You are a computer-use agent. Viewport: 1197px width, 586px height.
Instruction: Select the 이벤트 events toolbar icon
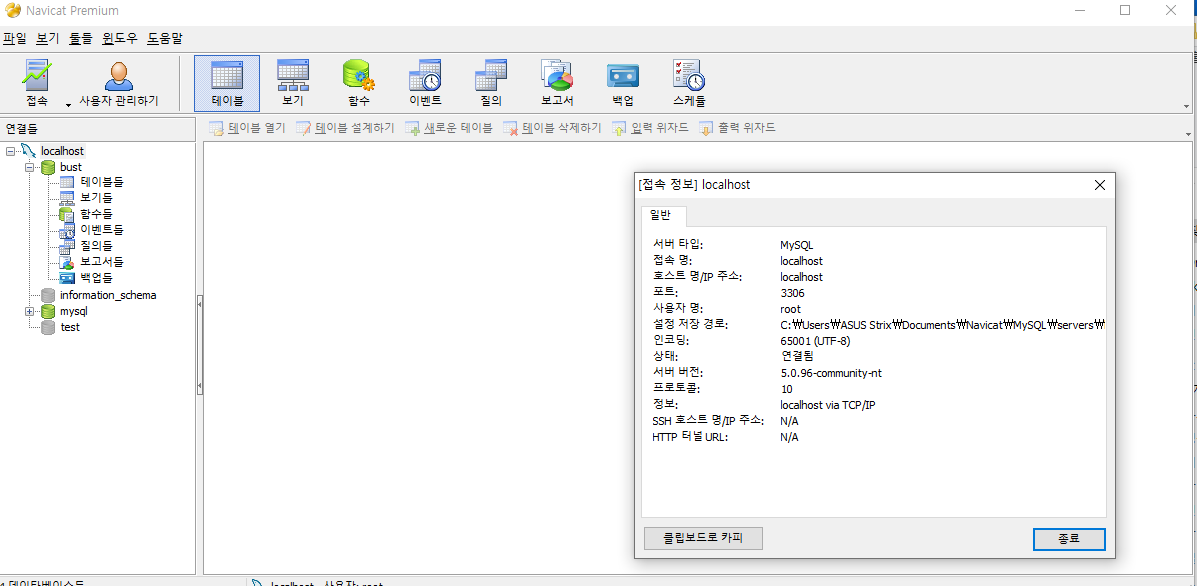pos(424,83)
